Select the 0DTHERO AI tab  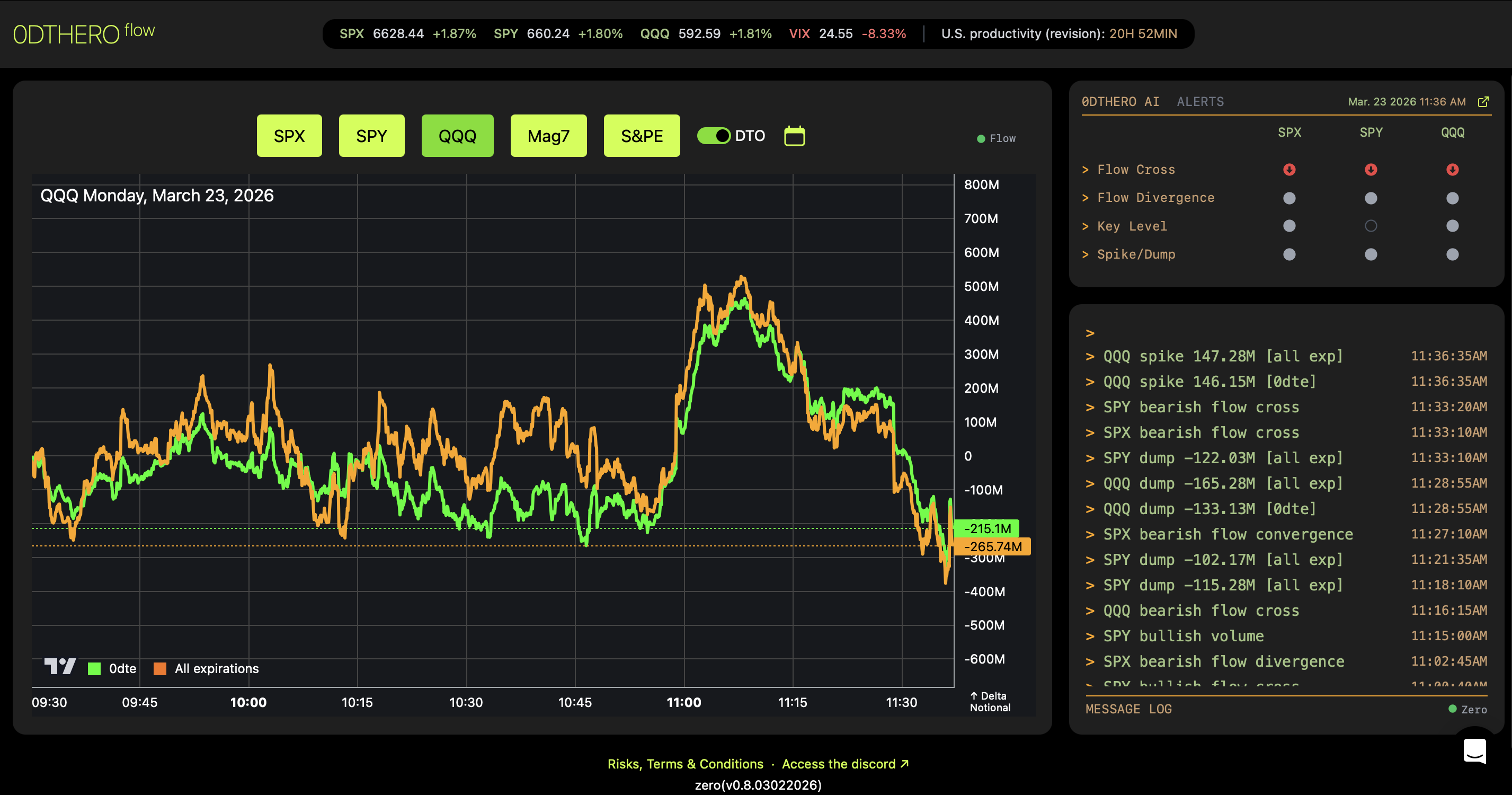click(x=1120, y=101)
